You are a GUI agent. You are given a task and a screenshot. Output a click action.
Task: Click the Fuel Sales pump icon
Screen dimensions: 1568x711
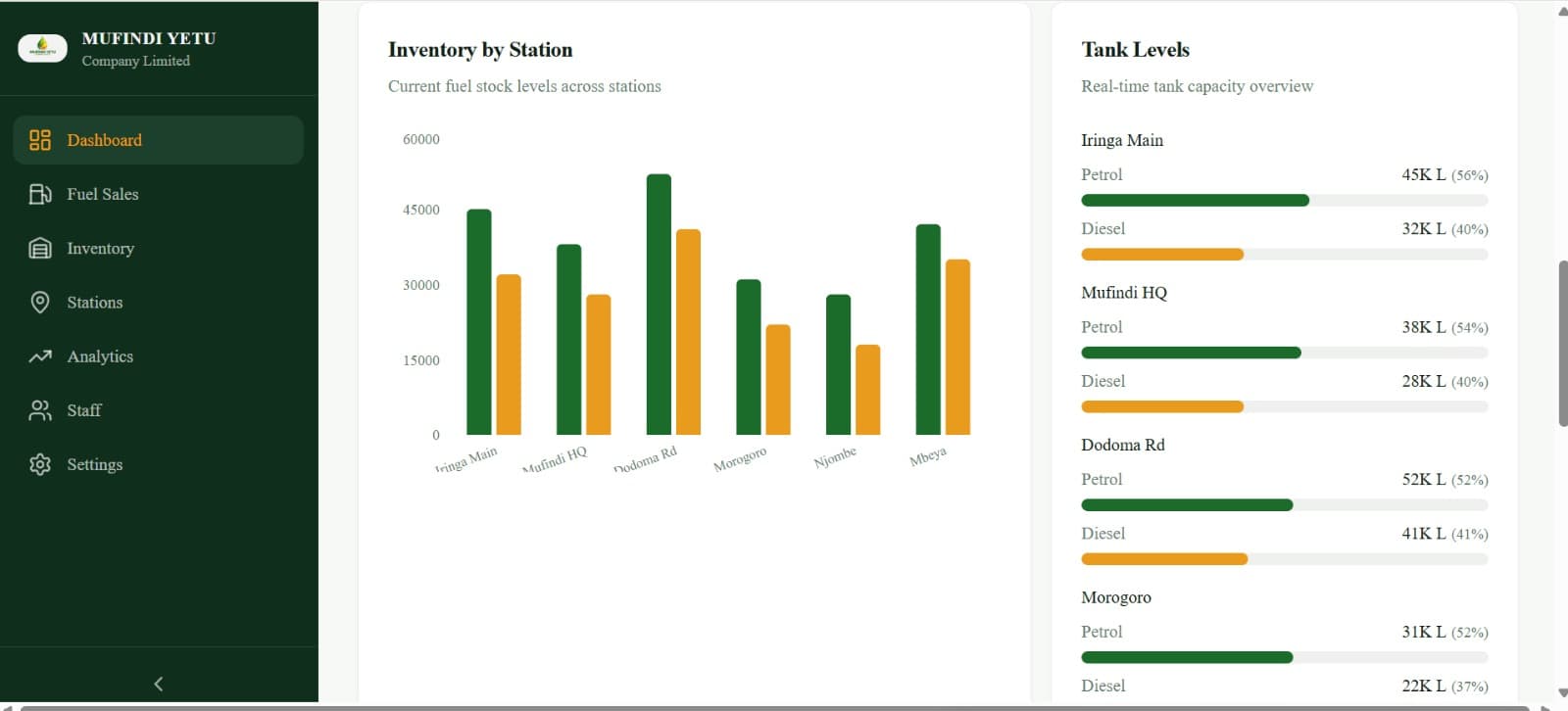tap(40, 194)
